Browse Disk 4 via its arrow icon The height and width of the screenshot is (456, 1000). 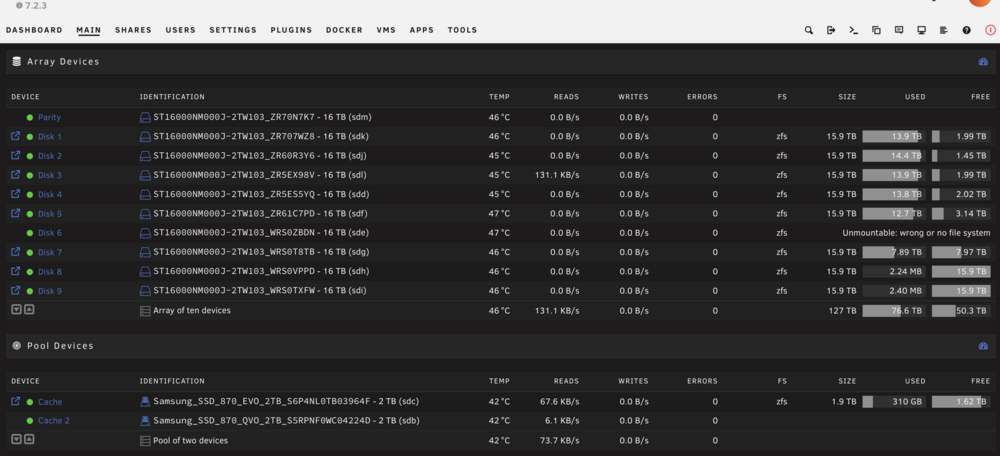(x=16, y=193)
